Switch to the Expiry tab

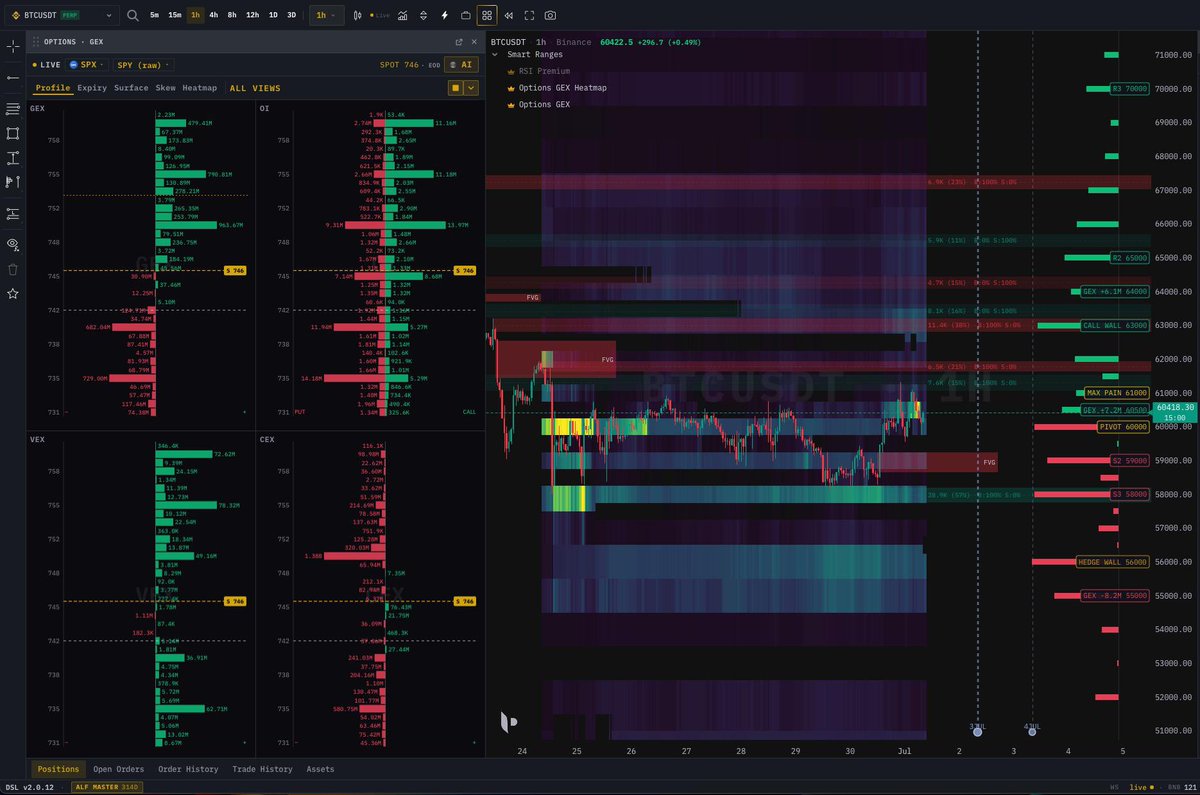(x=92, y=88)
